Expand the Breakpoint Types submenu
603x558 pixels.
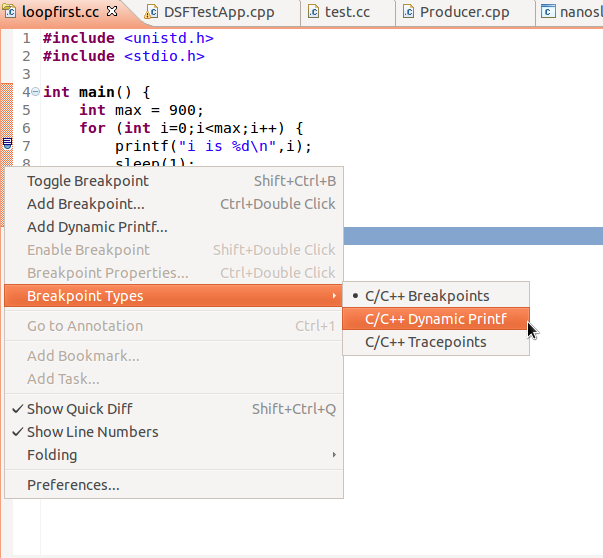click(x=174, y=296)
